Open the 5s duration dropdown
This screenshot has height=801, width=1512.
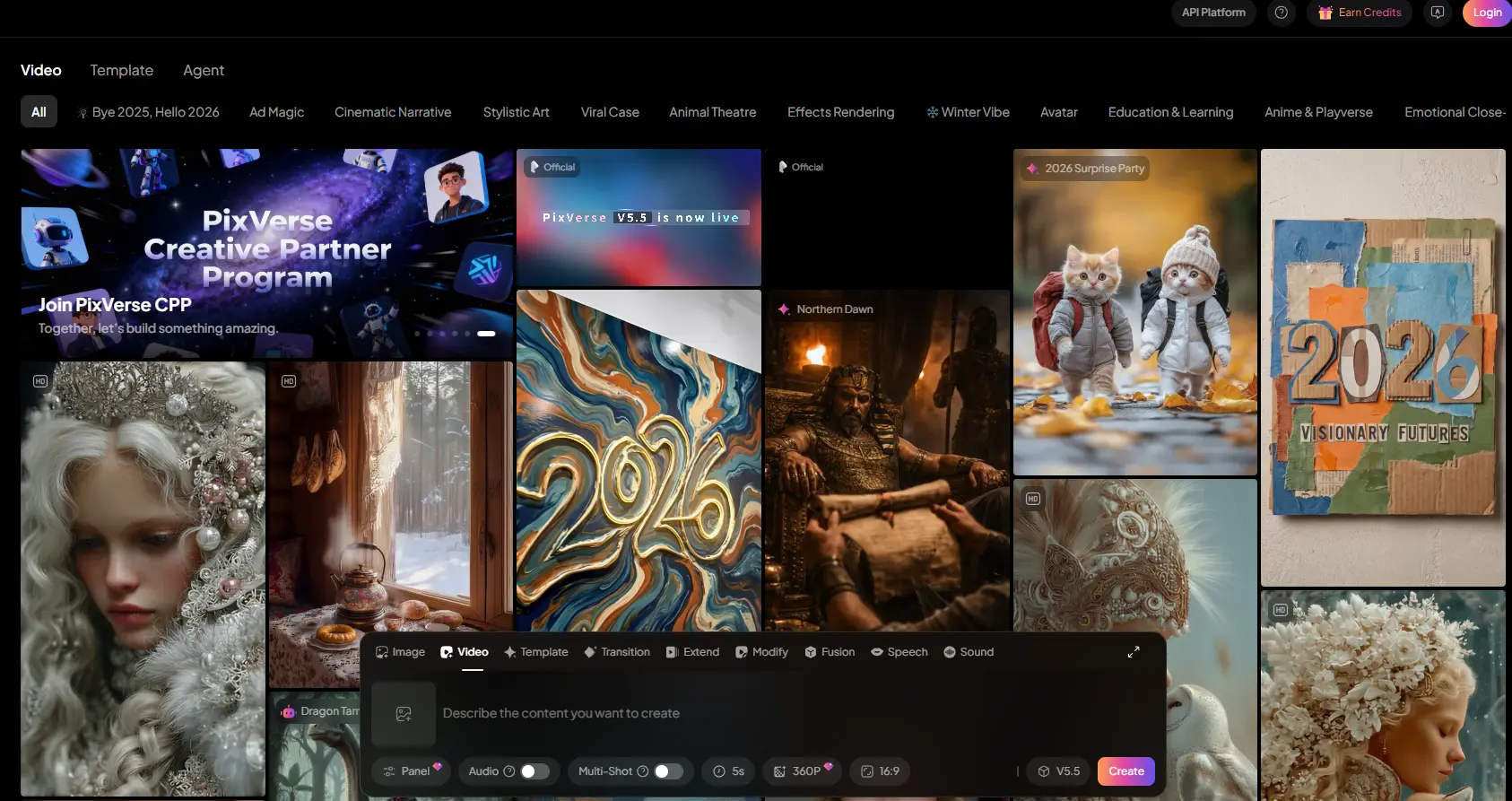pyautogui.click(x=728, y=771)
